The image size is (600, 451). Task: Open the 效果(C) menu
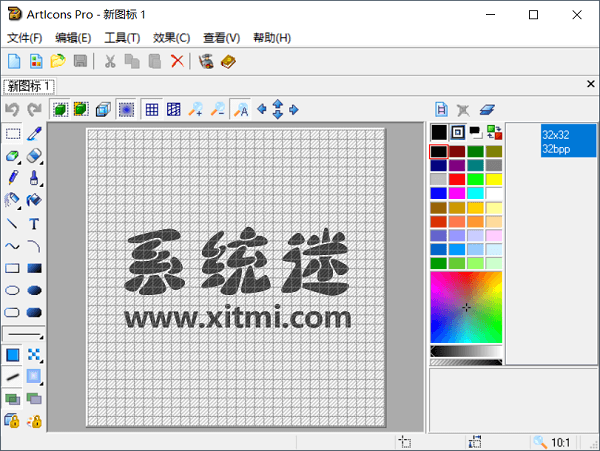pos(172,38)
